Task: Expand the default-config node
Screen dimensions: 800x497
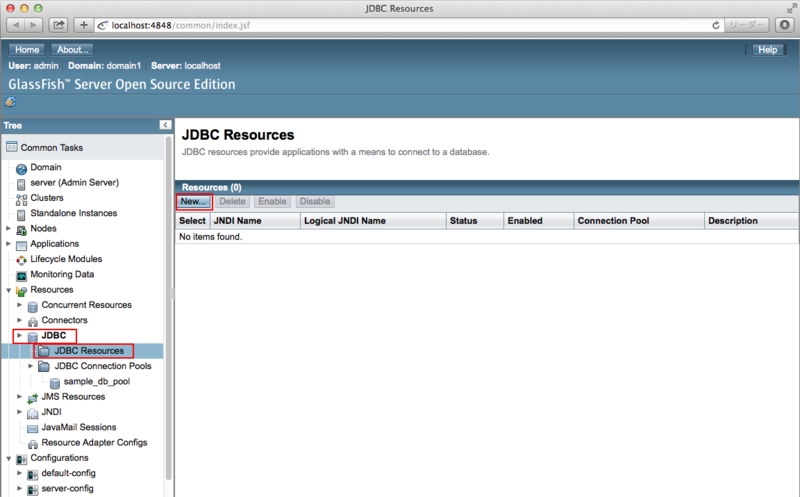Action: pos(19,473)
